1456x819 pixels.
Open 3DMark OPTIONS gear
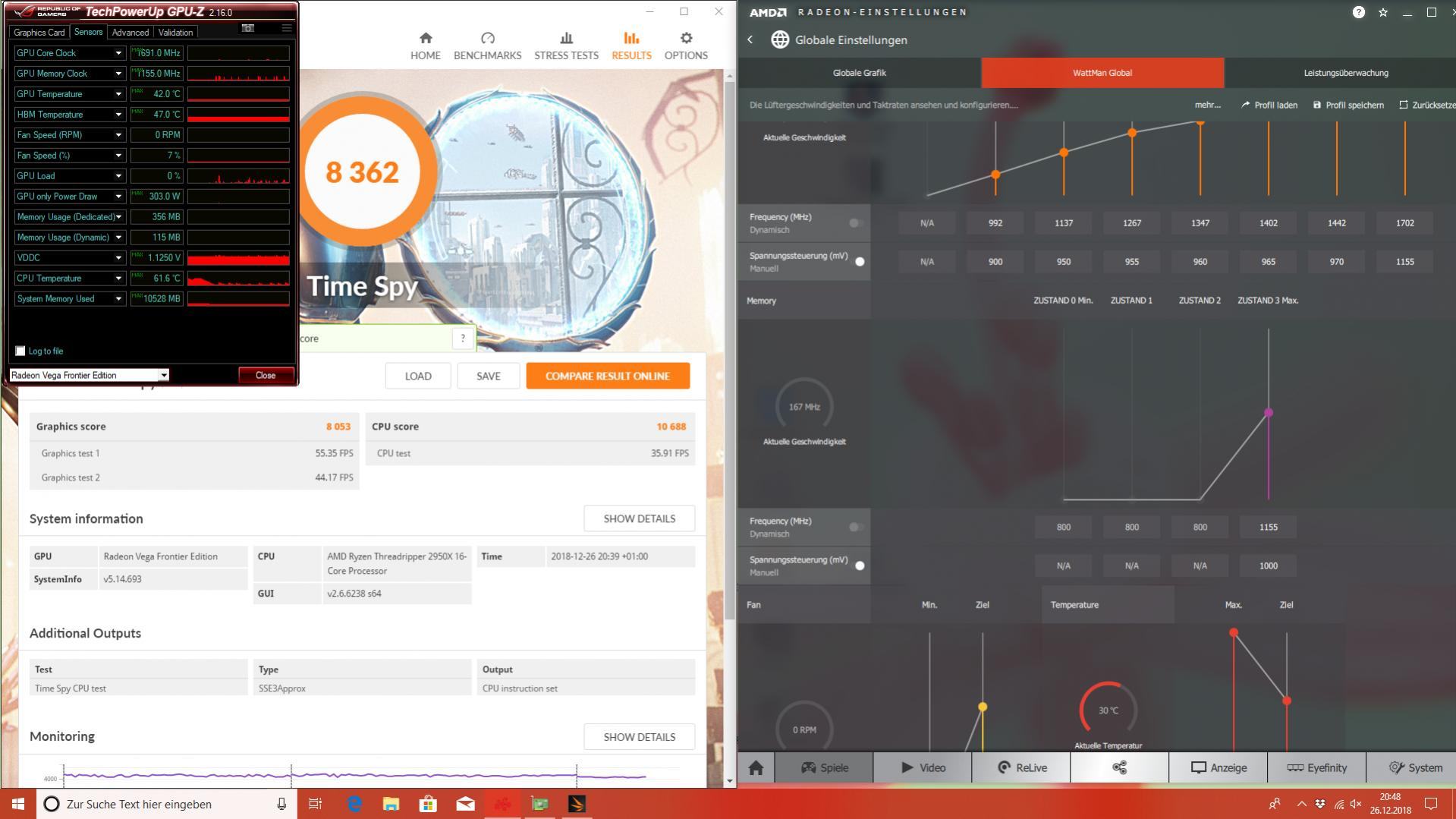point(686,46)
